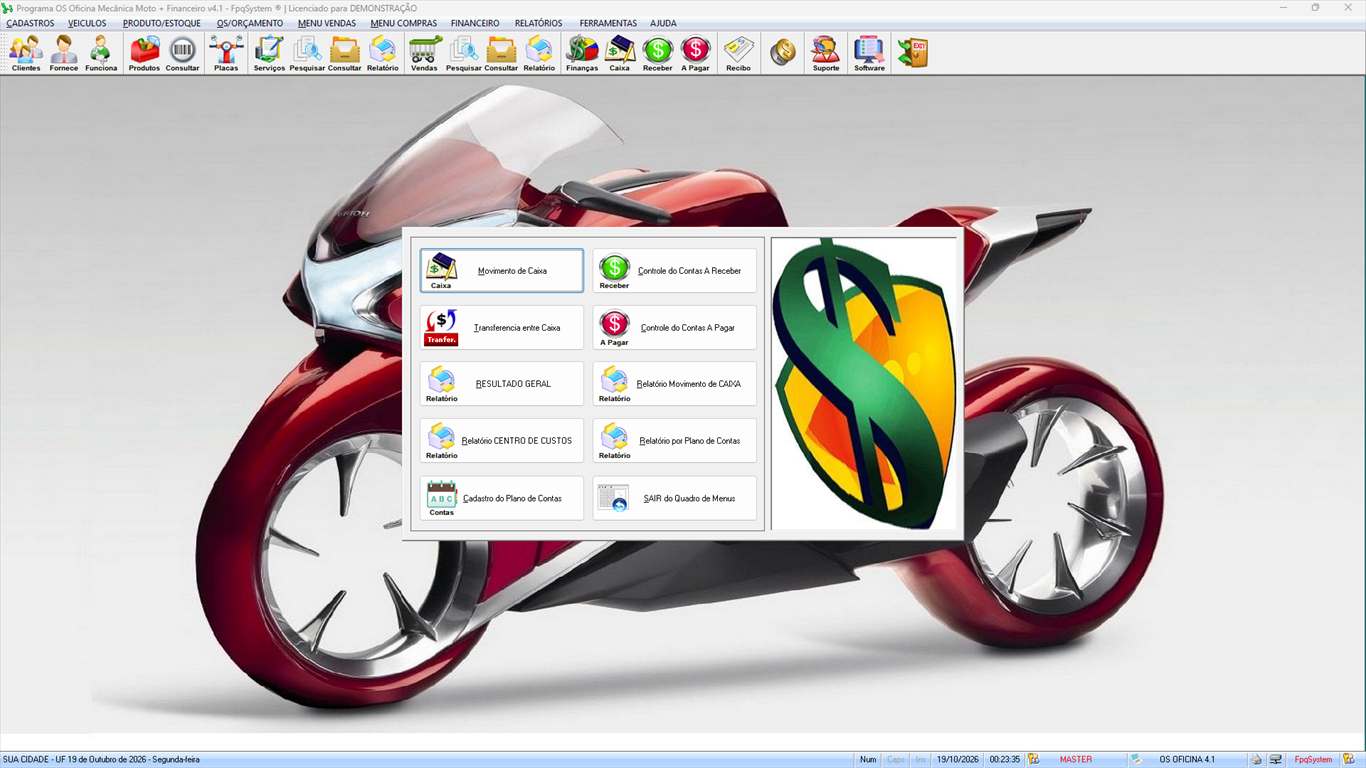Image resolution: width=1366 pixels, height=768 pixels.
Task: Open the Serviços checklist icon
Action: [x=269, y=53]
